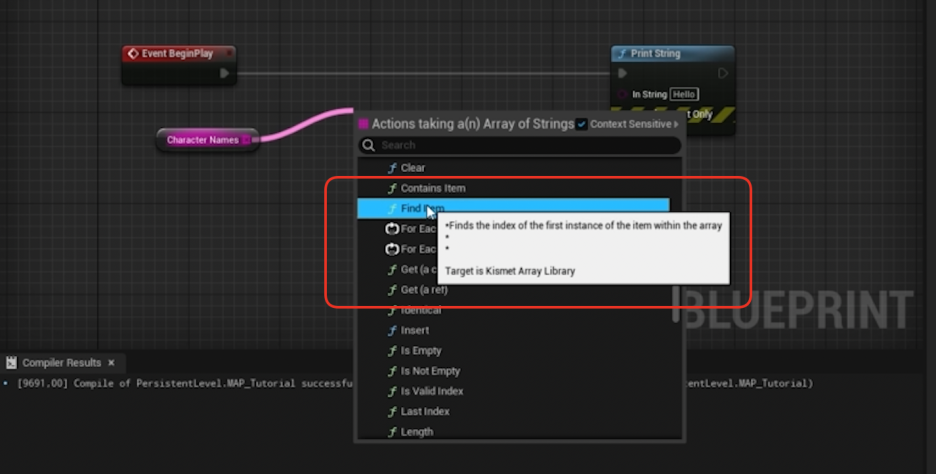Expand the arrow next to Context Sensitive
This screenshot has width=936, height=474.
(676, 124)
